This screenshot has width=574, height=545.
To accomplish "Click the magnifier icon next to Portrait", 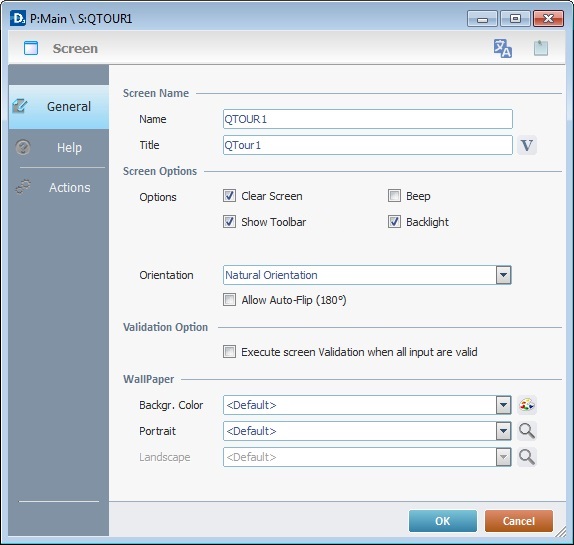I will 527,431.
